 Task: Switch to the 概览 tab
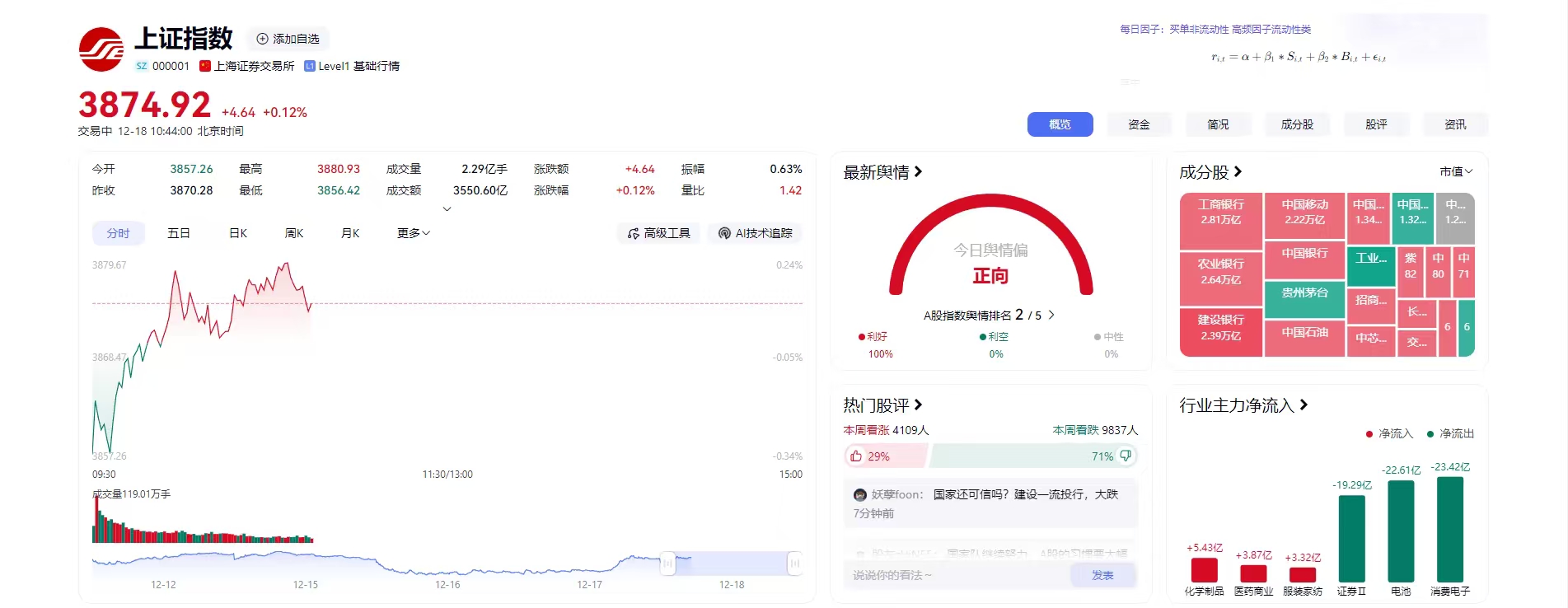tap(1060, 124)
